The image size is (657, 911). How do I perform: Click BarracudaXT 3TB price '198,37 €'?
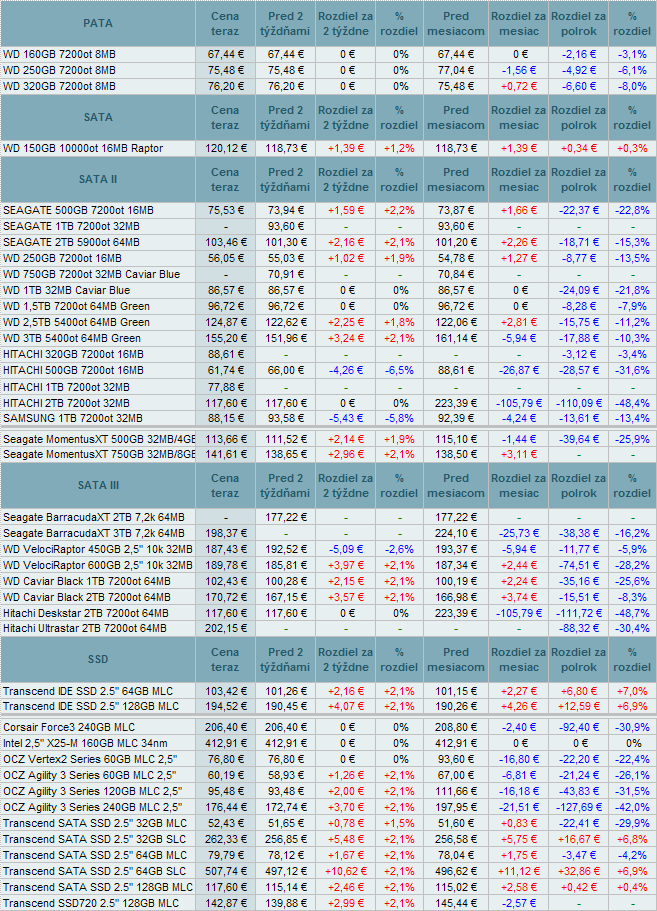225,533
